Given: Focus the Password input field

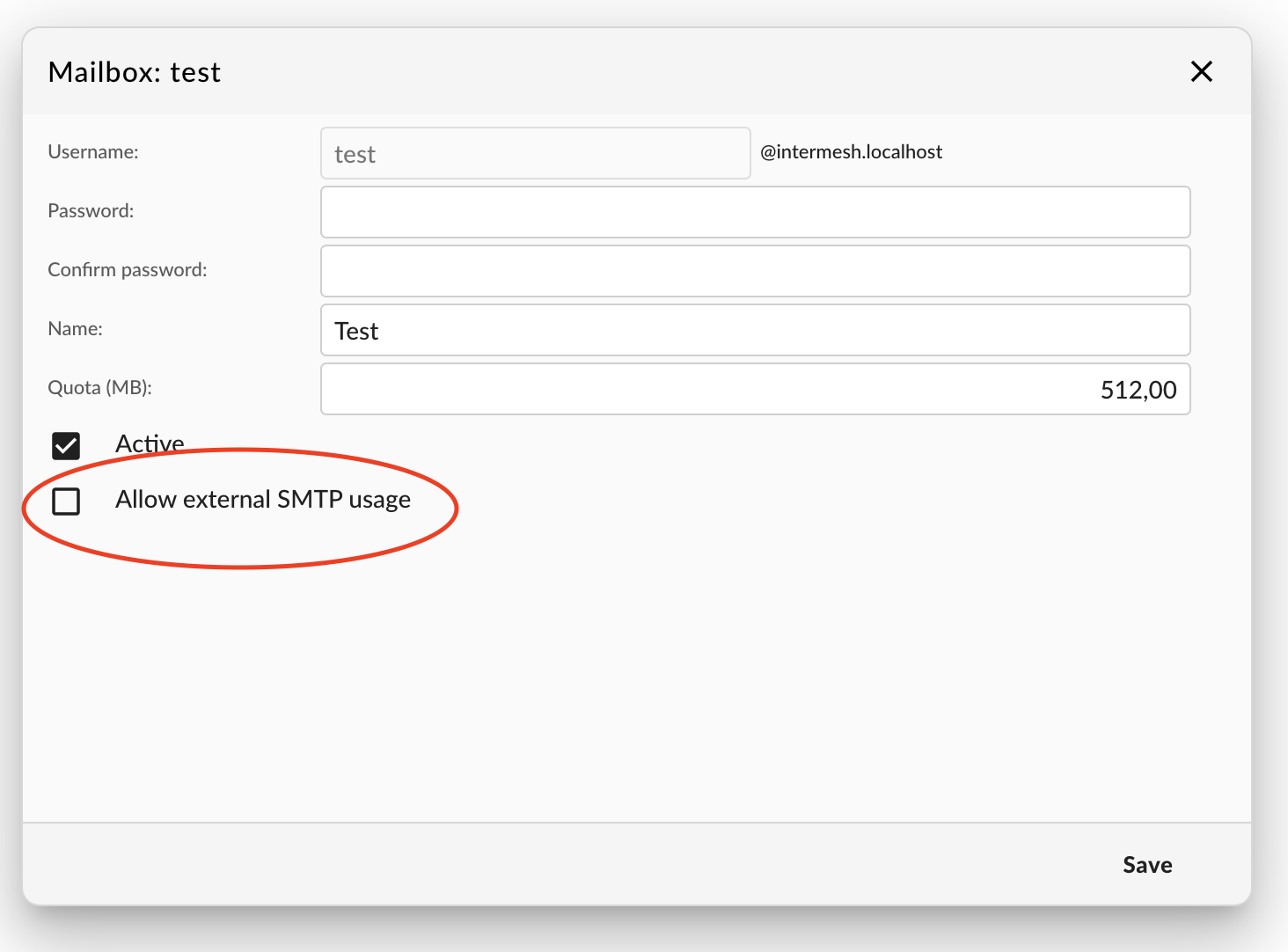Looking at the screenshot, I should pos(755,212).
